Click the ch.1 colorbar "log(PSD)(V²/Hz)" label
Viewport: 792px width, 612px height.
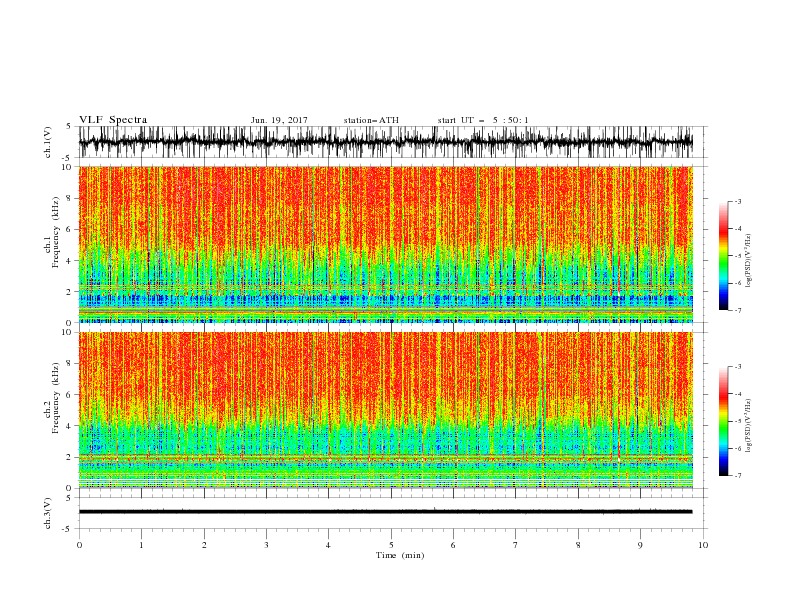748,261
